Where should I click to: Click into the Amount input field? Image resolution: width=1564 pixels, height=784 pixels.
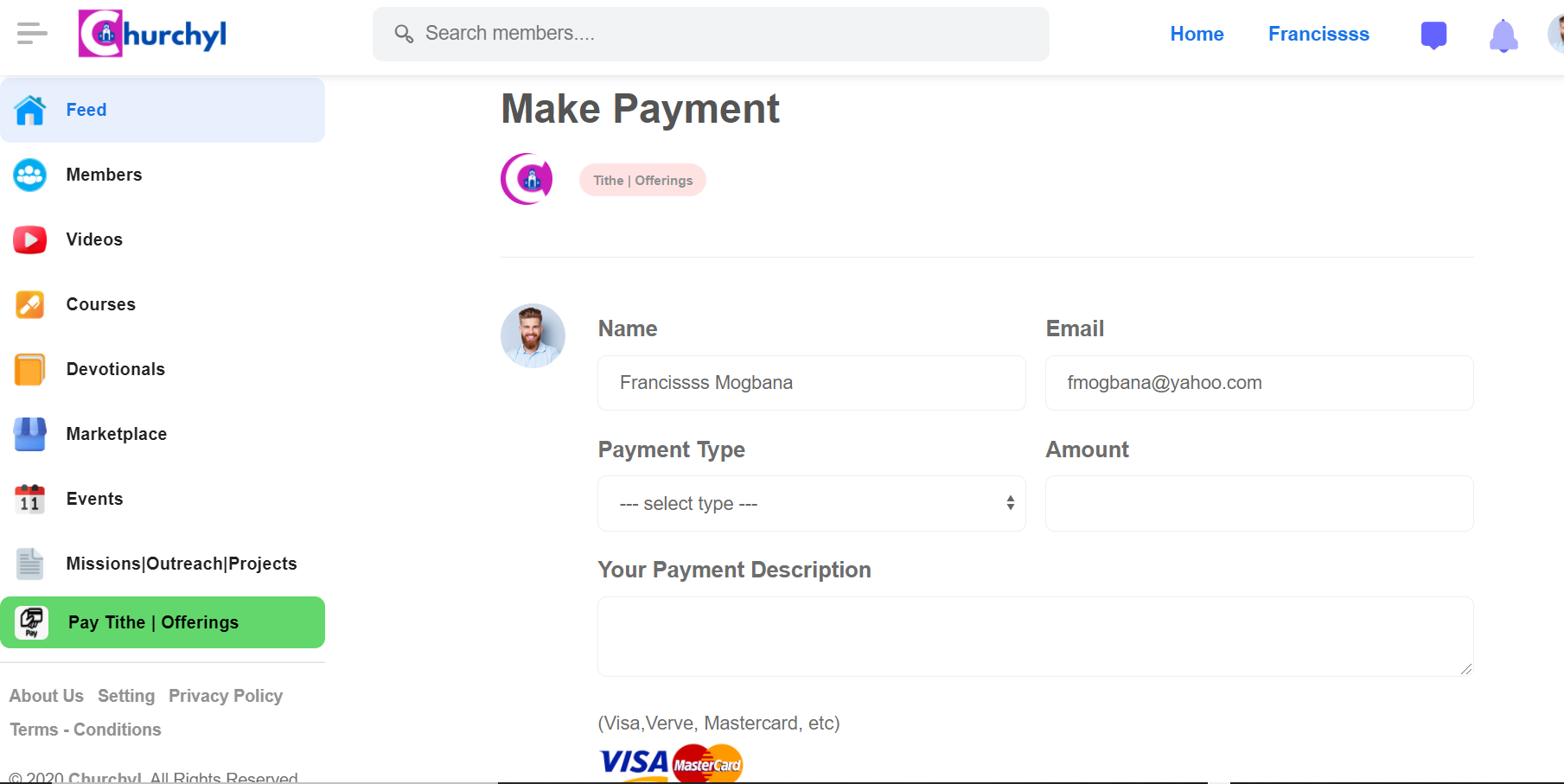pyautogui.click(x=1260, y=503)
